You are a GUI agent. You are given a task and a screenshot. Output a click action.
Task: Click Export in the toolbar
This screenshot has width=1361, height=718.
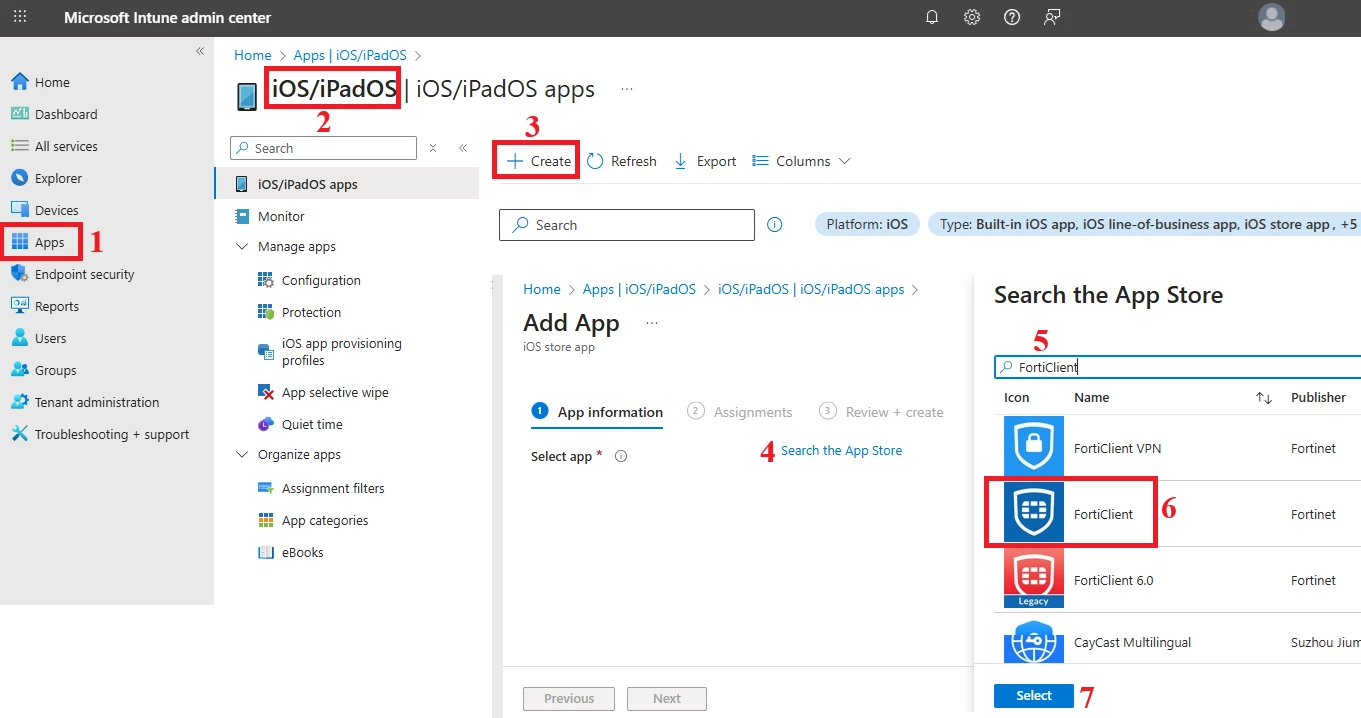[705, 161]
